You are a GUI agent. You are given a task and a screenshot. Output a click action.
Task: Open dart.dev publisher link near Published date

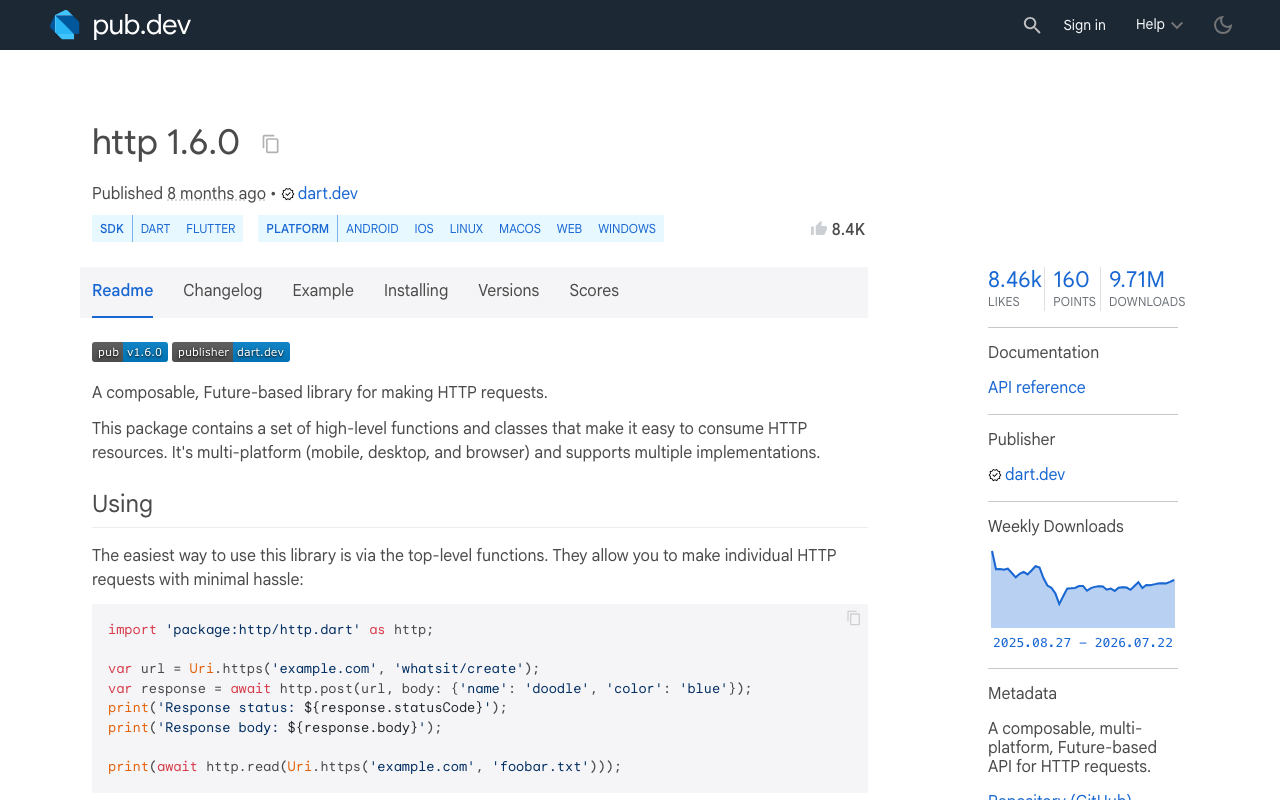(x=328, y=194)
